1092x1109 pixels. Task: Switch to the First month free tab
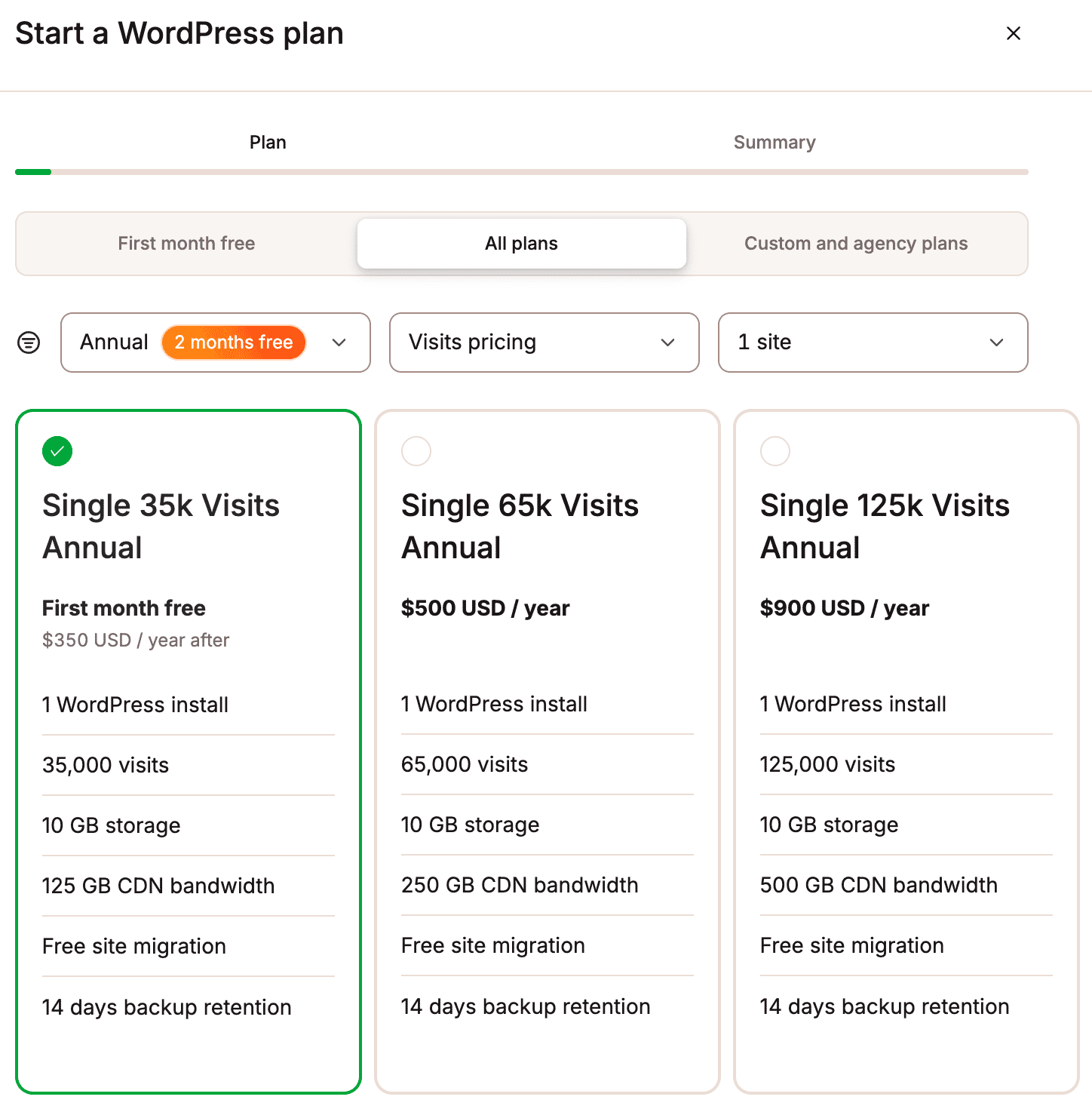(x=186, y=243)
